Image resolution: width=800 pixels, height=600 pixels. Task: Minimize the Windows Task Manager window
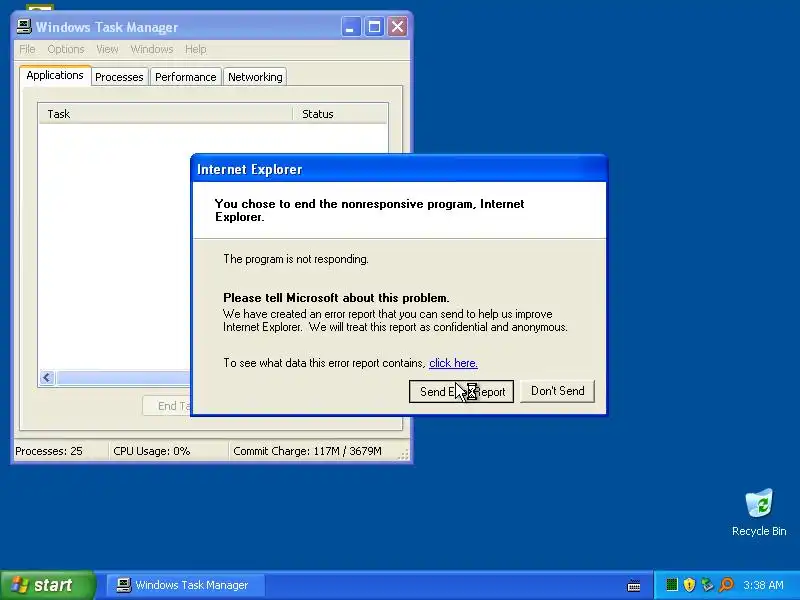tap(351, 27)
